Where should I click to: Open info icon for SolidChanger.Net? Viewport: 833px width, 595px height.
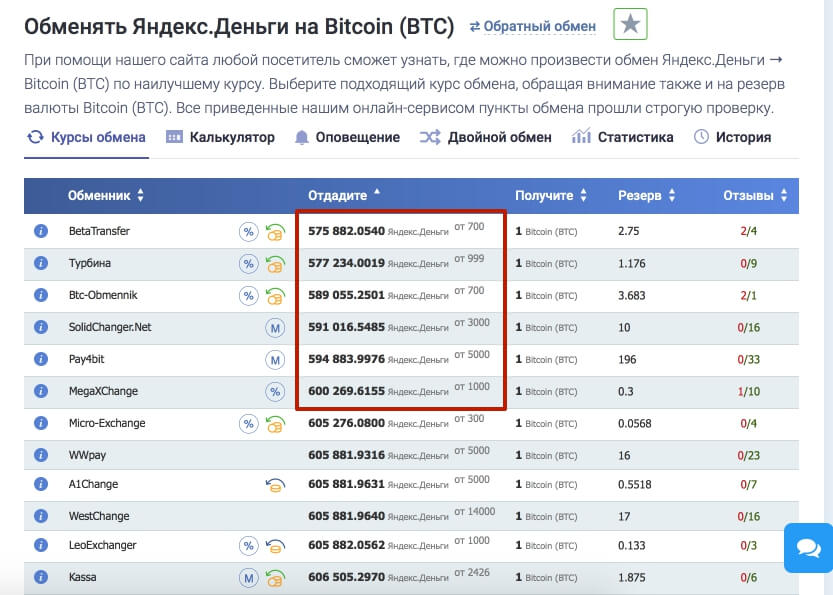41,327
